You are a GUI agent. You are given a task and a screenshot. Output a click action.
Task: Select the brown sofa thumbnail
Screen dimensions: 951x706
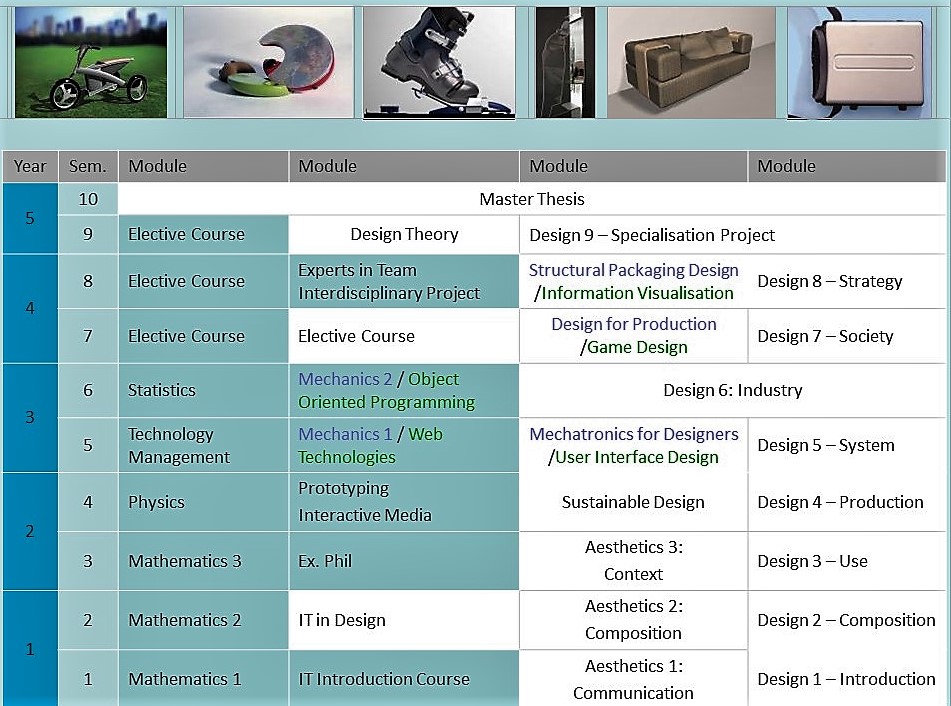pyautogui.click(x=691, y=62)
